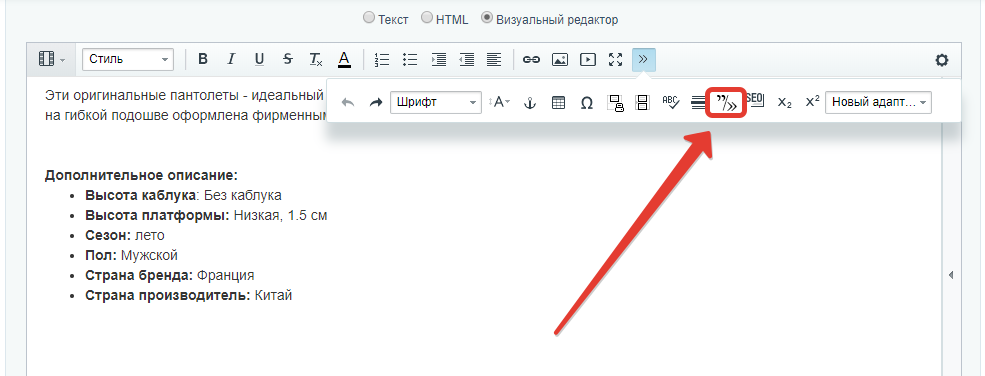This screenshot has height=376, width=985.
Task: Select the Визуальный редактор mode
Action: click(x=549, y=19)
